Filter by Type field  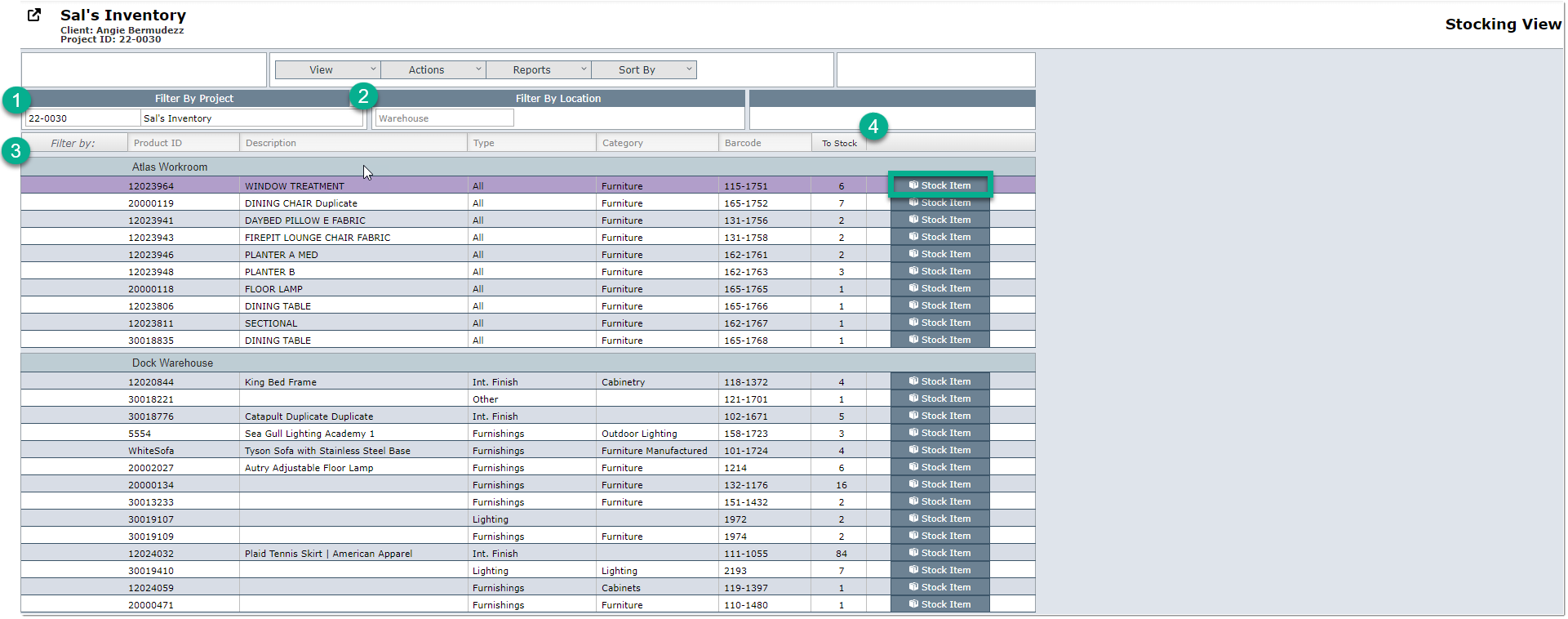[532, 143]
